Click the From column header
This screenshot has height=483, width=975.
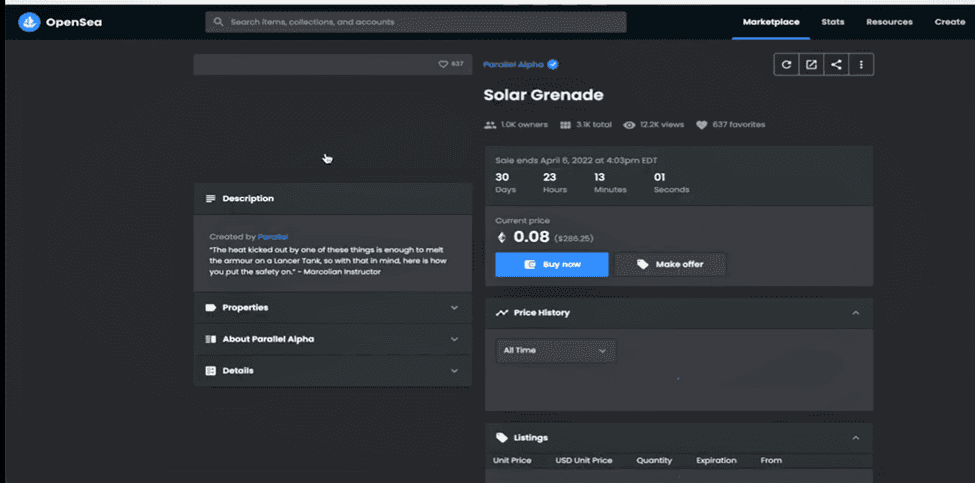771,461
